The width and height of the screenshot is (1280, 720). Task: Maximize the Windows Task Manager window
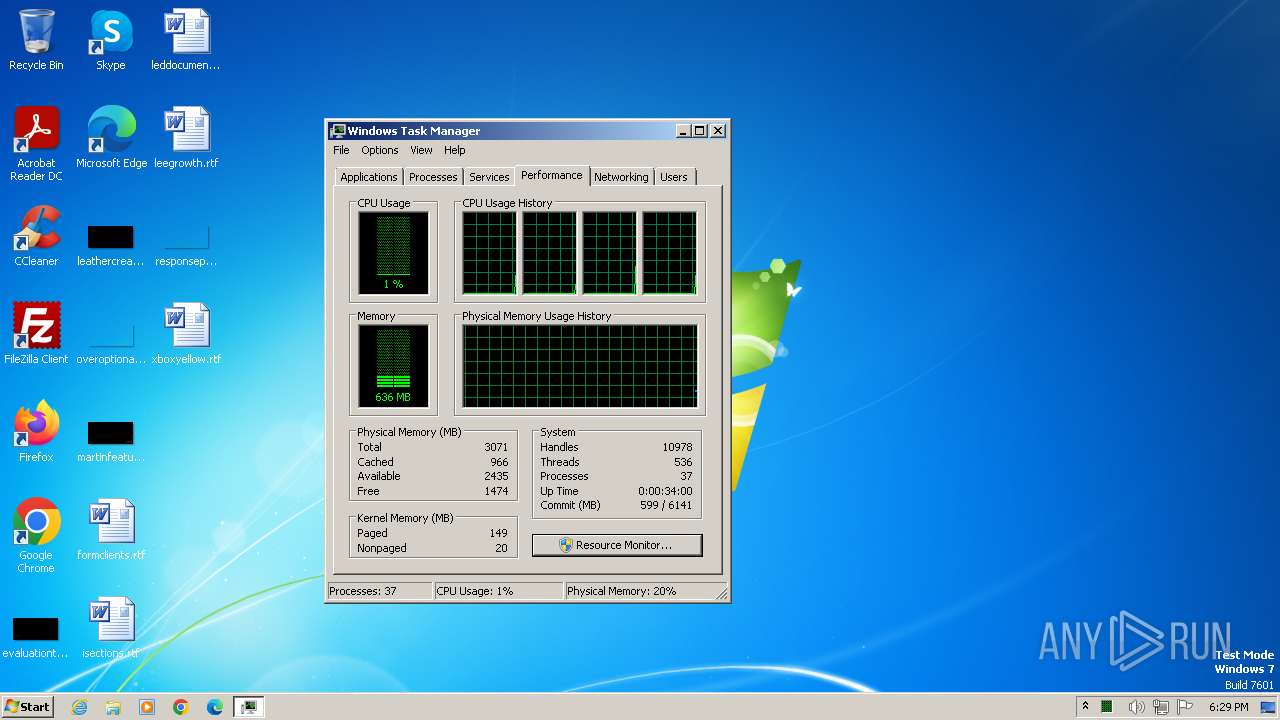(700, 131)
